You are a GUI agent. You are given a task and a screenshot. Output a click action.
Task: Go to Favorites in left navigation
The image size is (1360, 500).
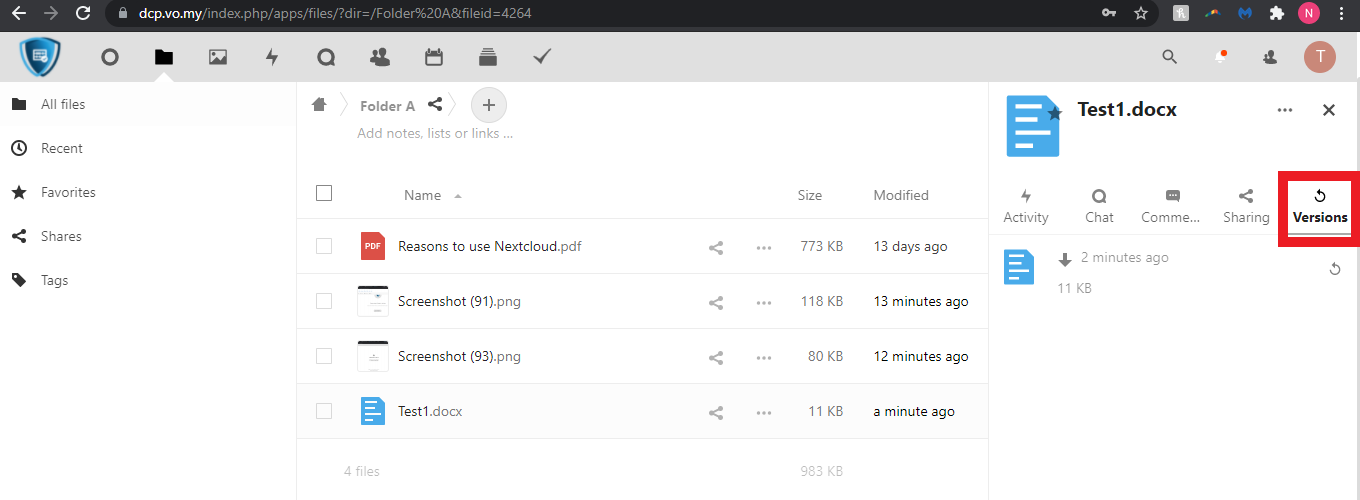pos(68,192)
